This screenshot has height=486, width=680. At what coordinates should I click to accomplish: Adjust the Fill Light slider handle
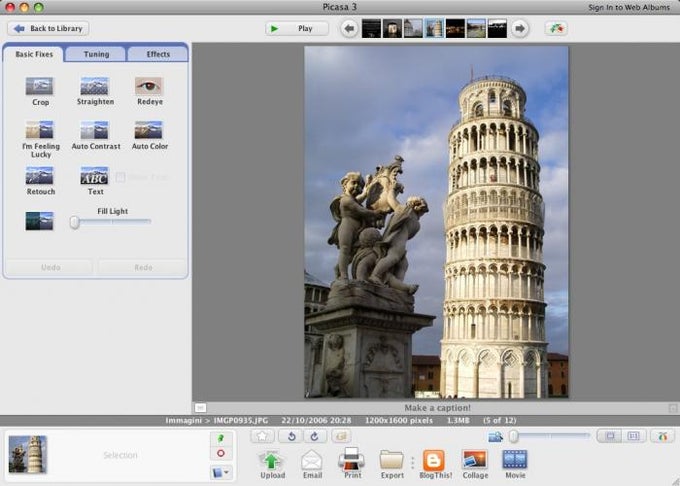point(75,222)
